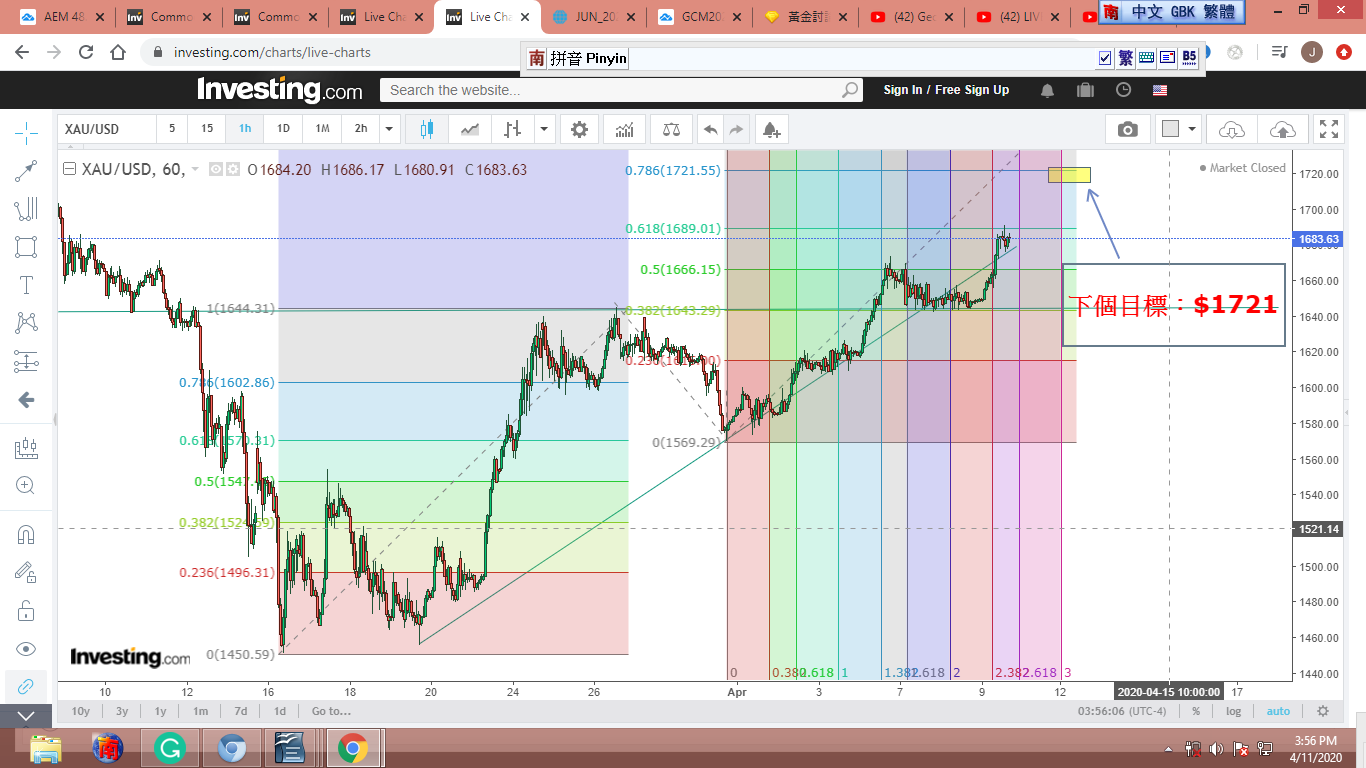Switch to candlestick chart style
The width and height of the screenshot is (1366, 768).
[x=428, y=129]
